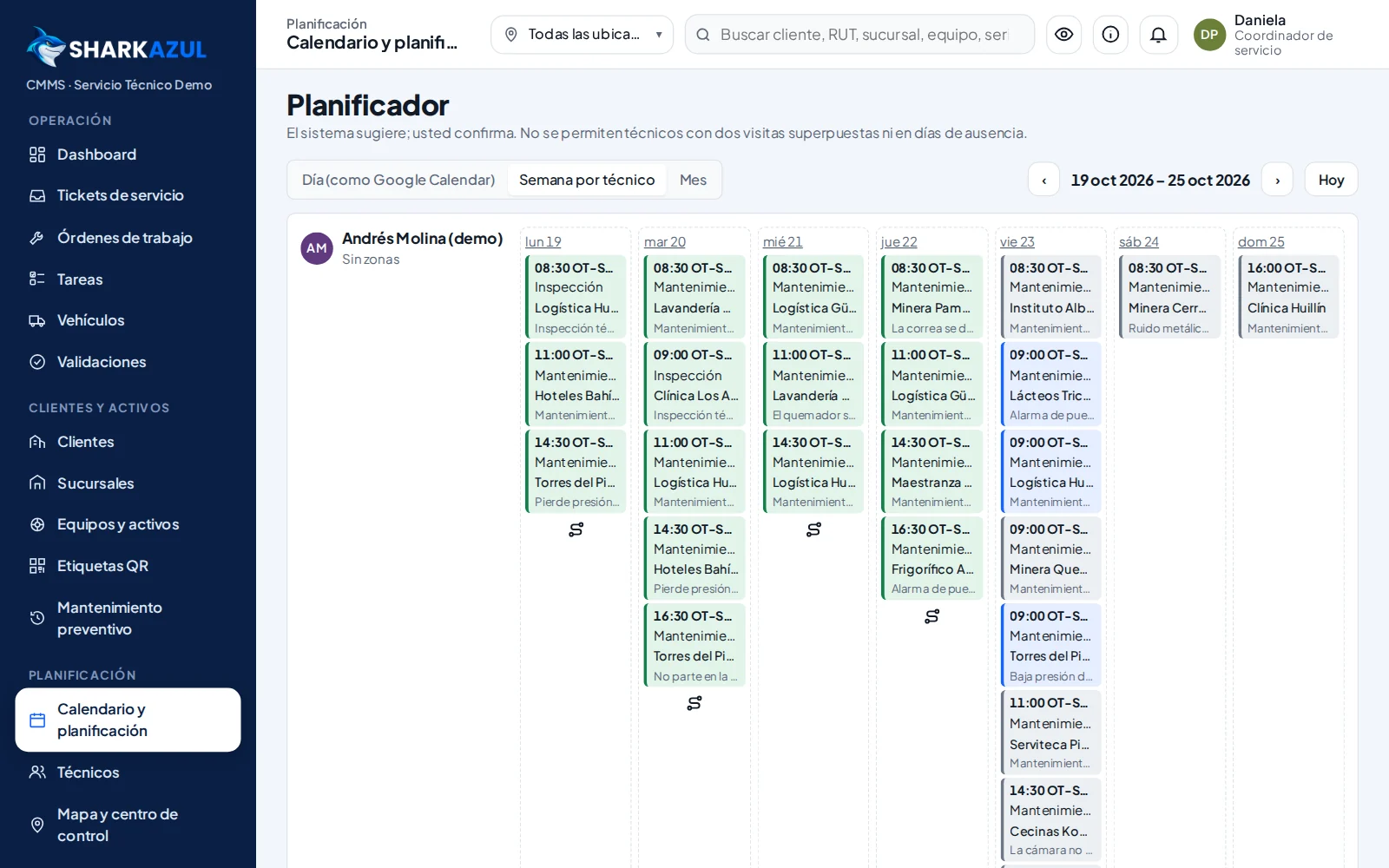Switch to the Mes view
The height and width of the screenshot is (868, 1389).
693,180
